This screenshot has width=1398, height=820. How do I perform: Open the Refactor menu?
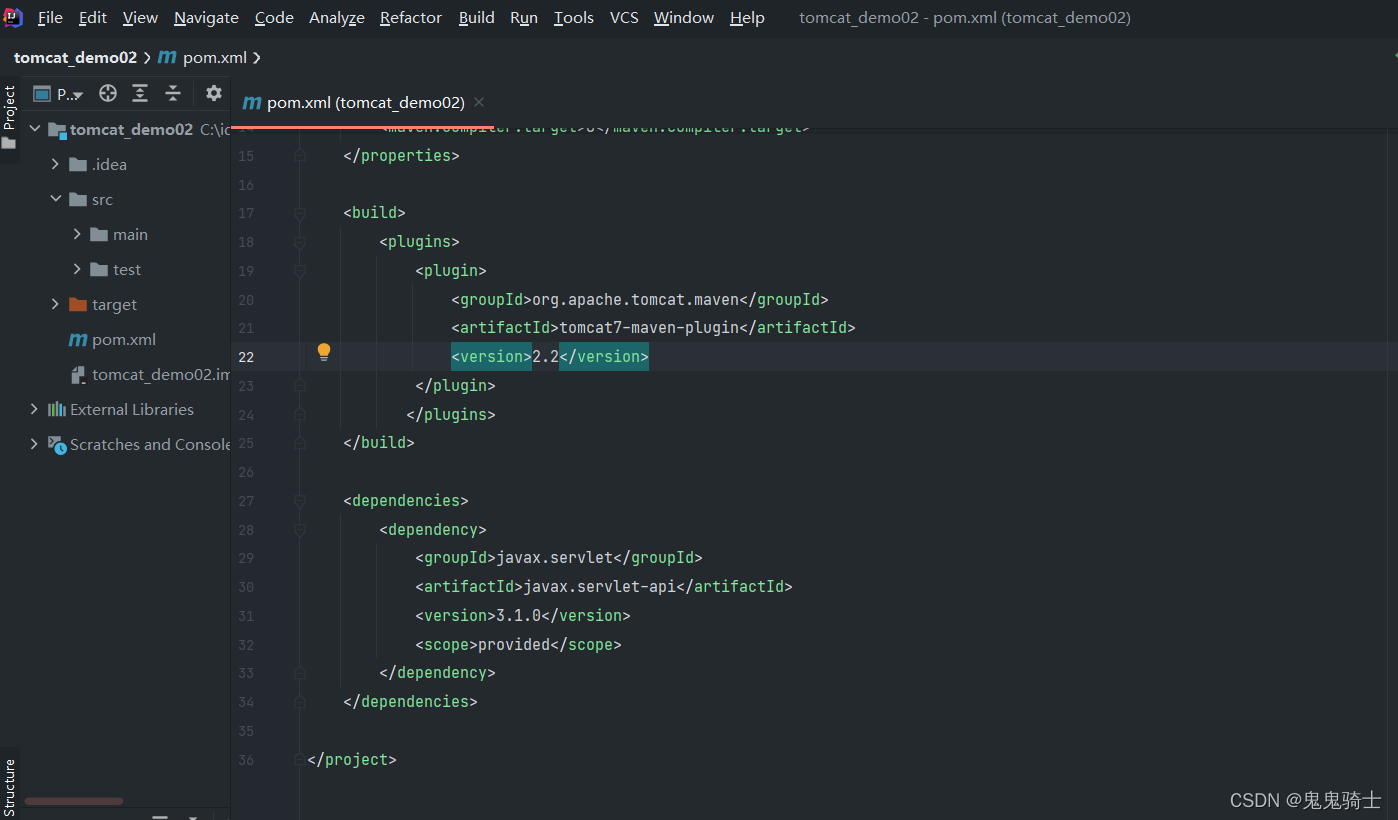[412, 18]
